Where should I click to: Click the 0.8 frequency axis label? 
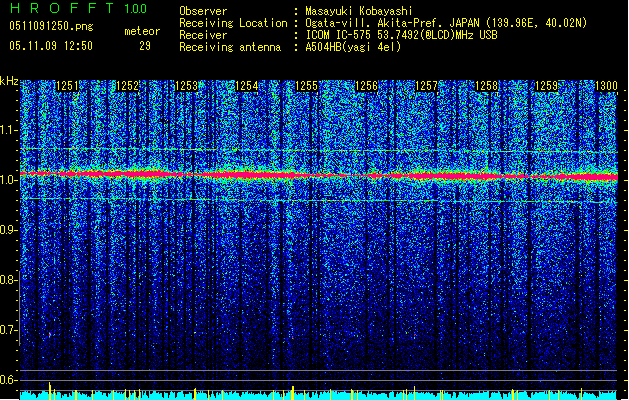[x=9, y=280]
